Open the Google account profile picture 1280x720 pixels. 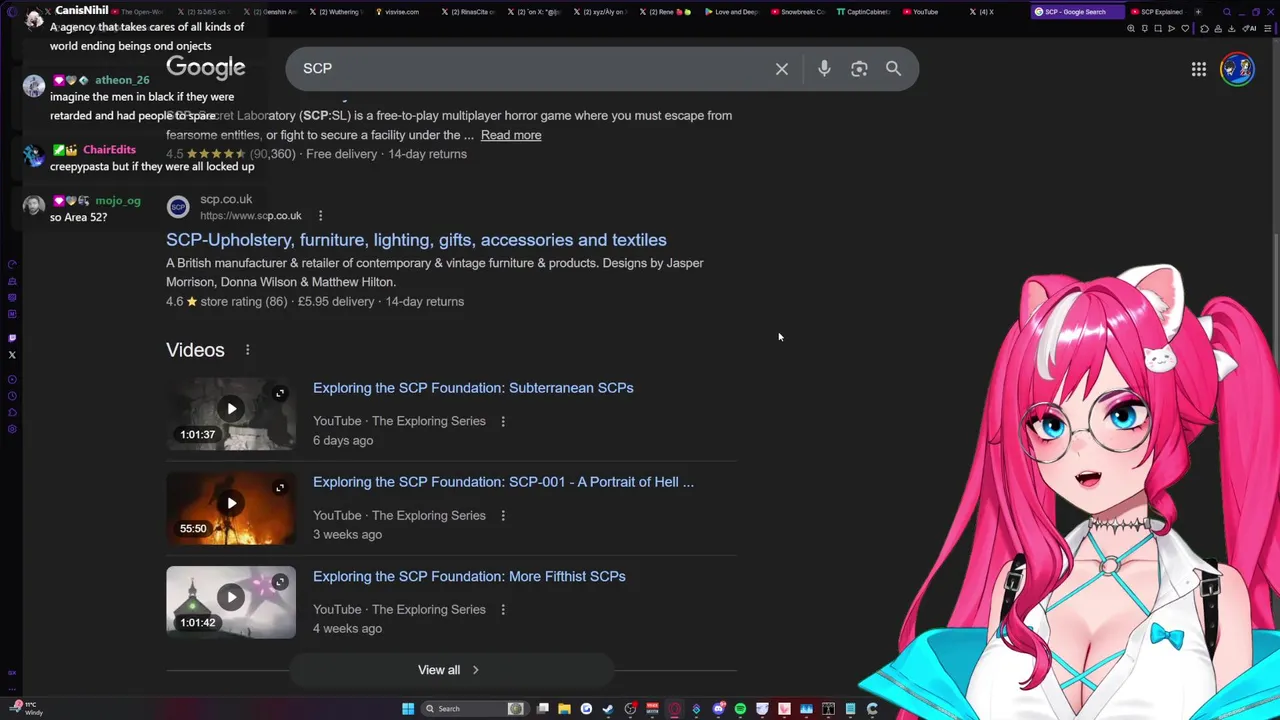click(x=1237, y=69)
